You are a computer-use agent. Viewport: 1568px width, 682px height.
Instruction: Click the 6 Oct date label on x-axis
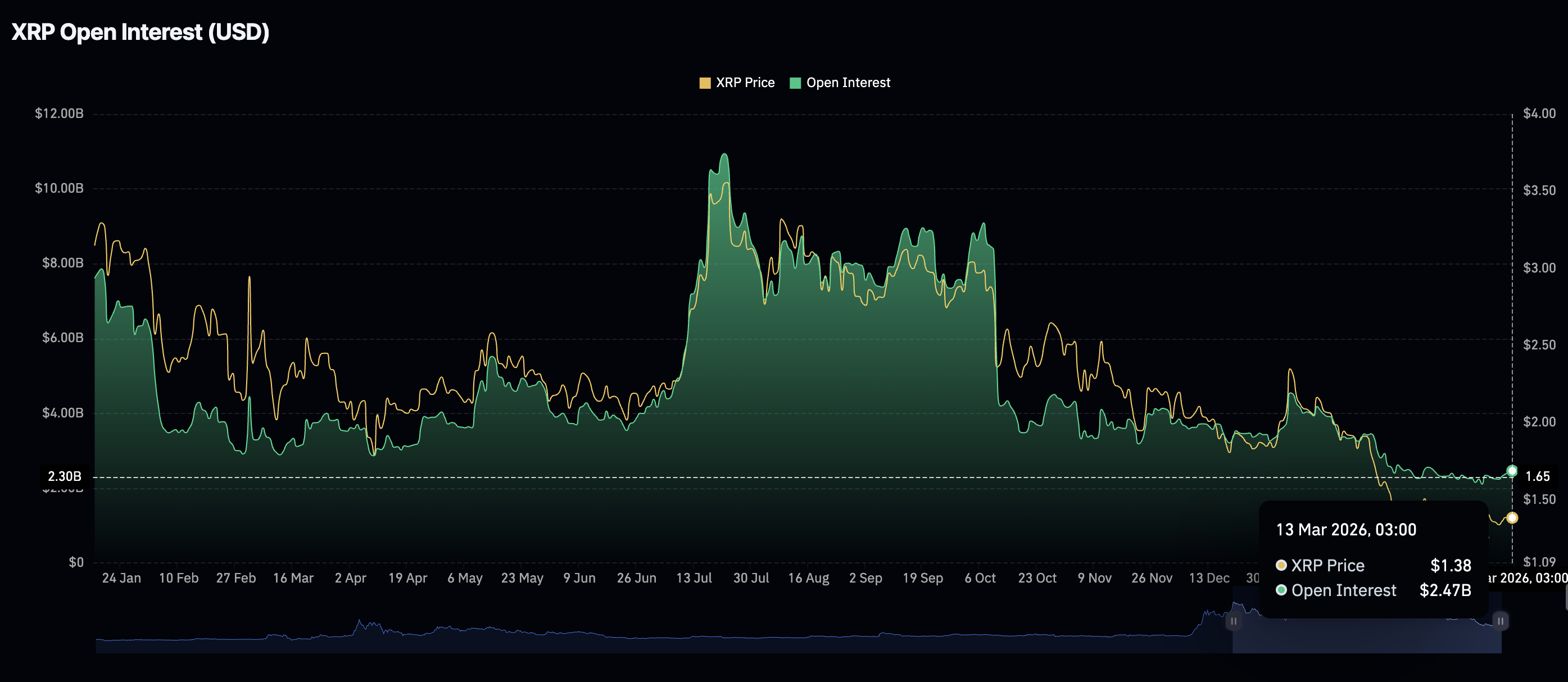point(980,578)
